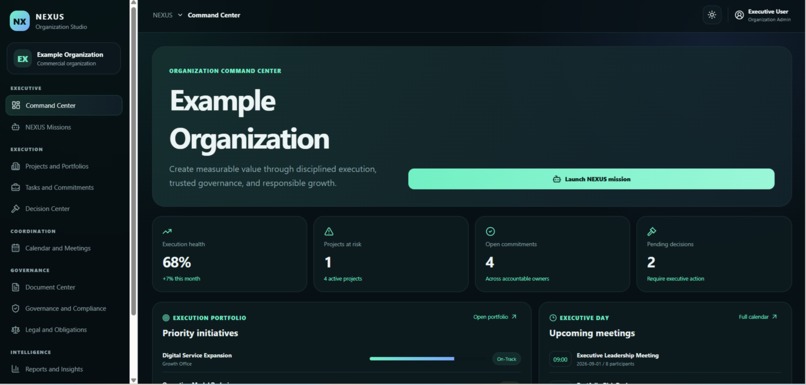
Task: Click the Command Center breadcrumb title
Action: coord(214,15)
